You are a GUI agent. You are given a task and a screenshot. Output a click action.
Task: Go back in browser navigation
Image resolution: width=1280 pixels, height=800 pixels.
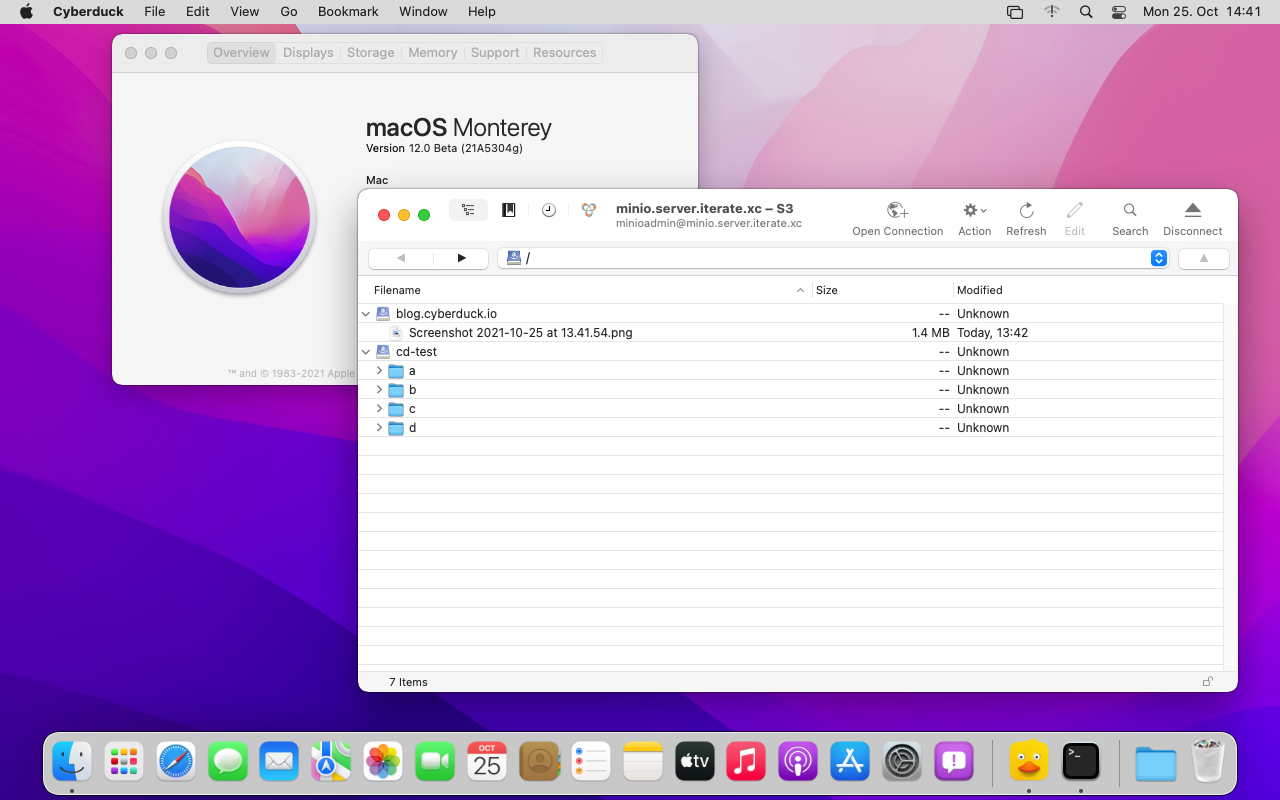click(401, 258)
